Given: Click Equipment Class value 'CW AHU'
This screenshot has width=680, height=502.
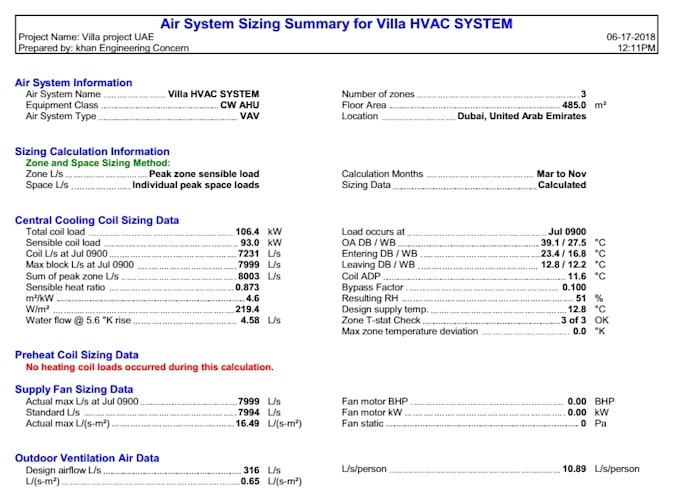Looking at the screenshot, I should [239, 105].
